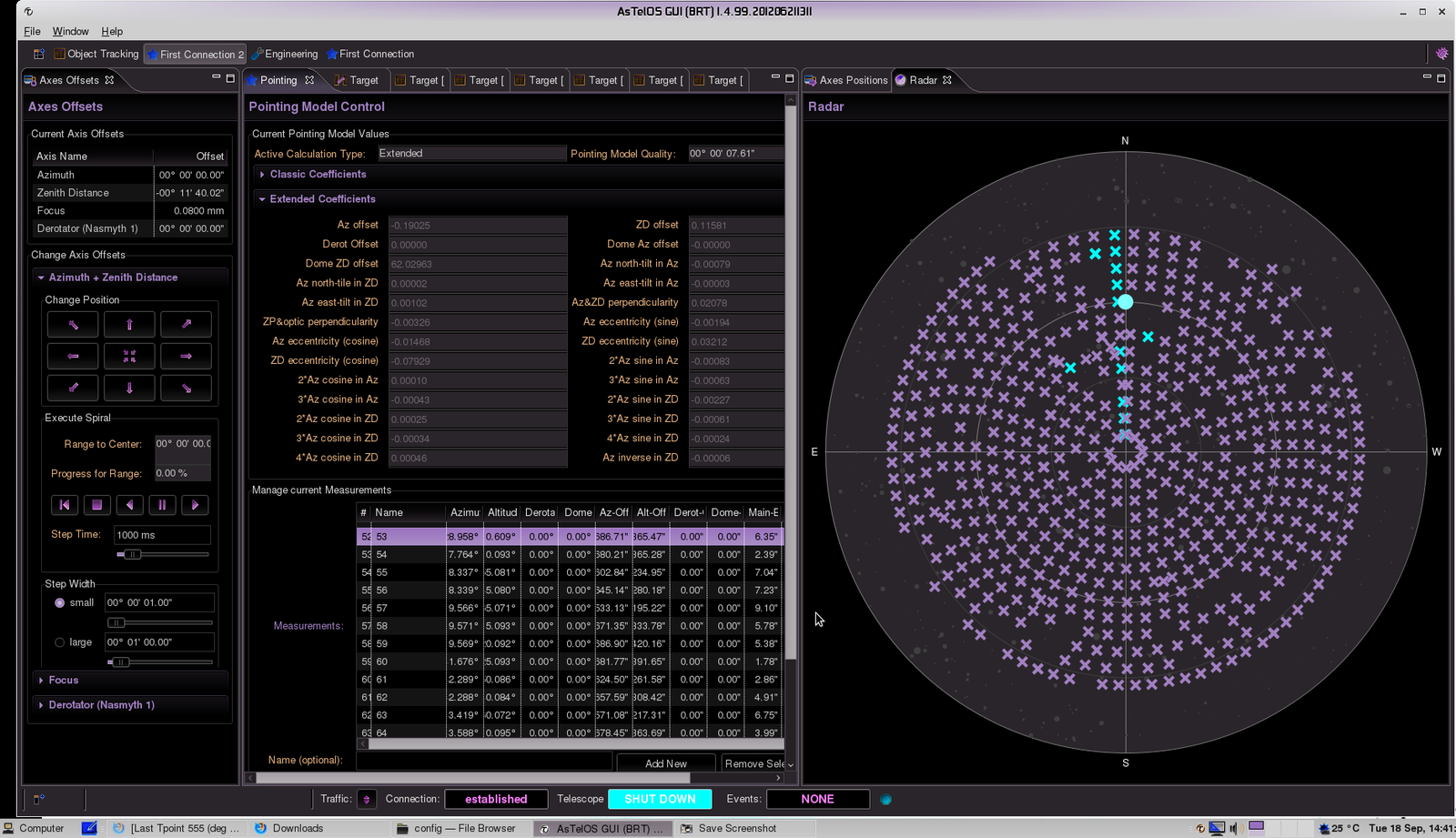The height and width of the screenshot is (838, 1456).
Task: Switch to the Axes Positions tab
Action: (x=852, y=80)
